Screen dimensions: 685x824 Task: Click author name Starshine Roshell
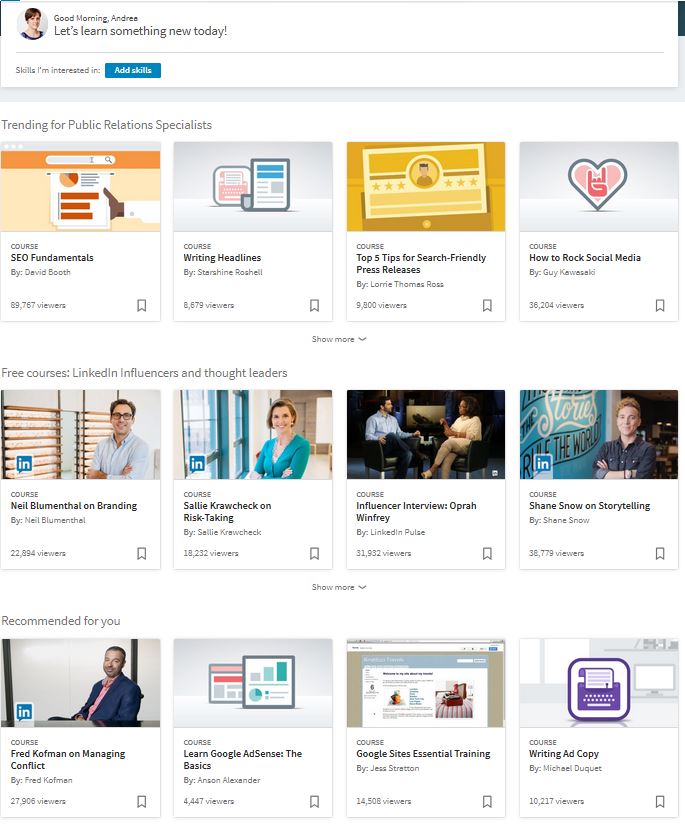[x=230, y=272]
